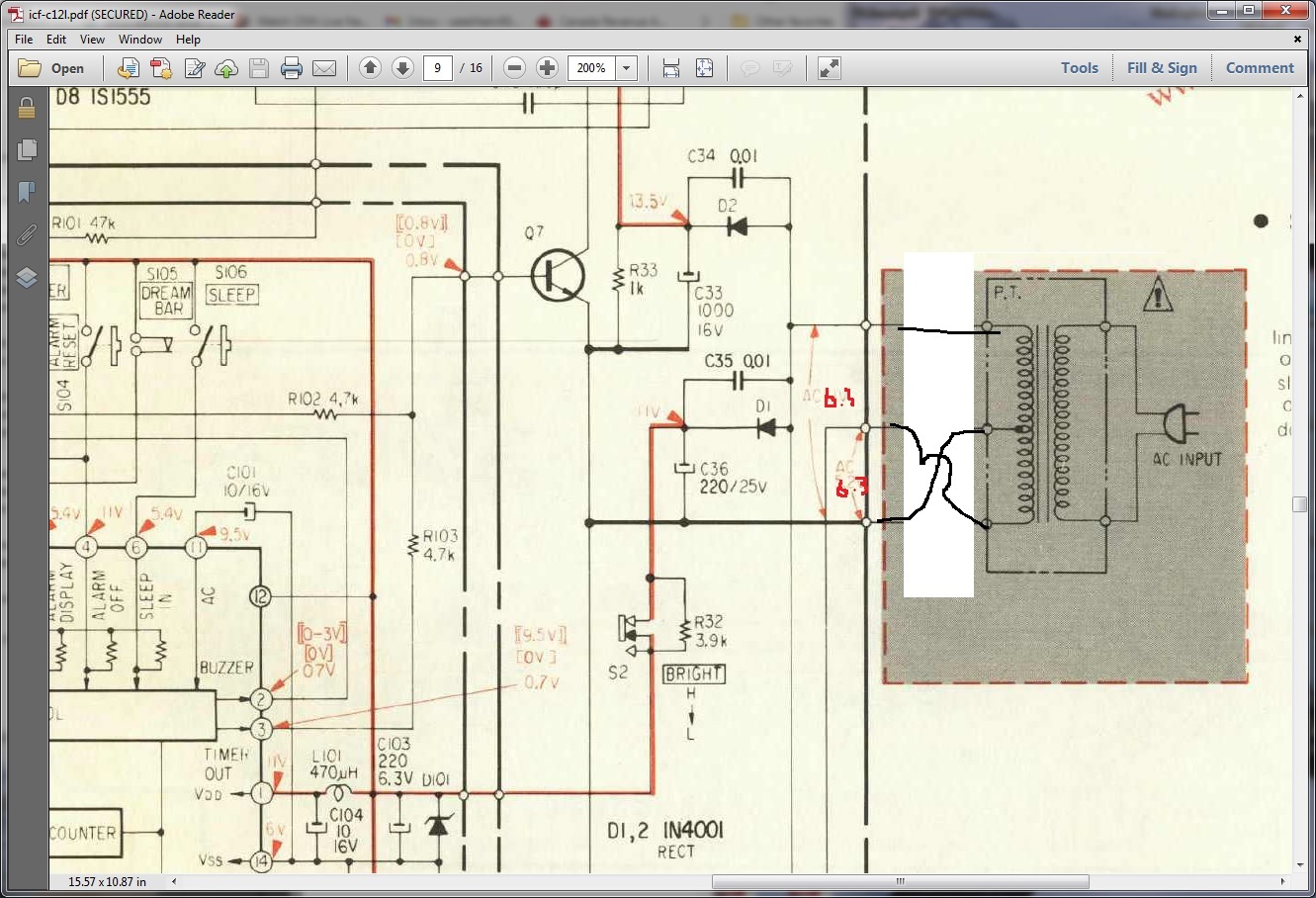Toggle fit-to-width scrolling mode
The height and width of the screenshot is (898, 1316).
[671, 68]
